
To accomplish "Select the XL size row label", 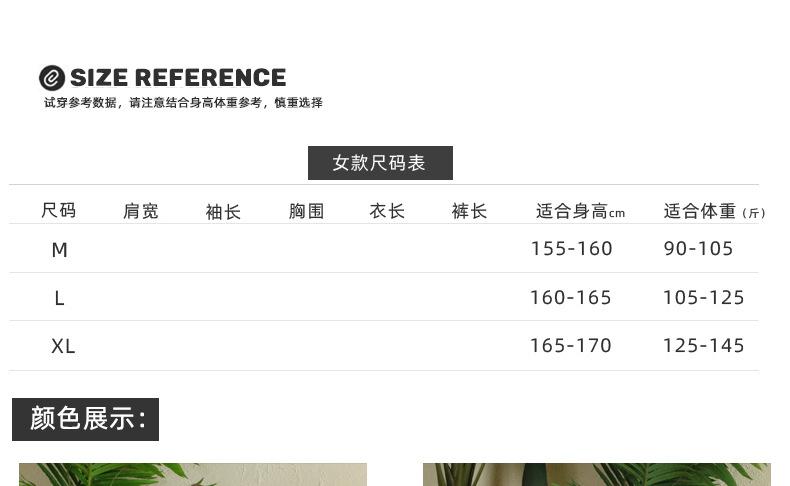I will click(x=63, y=346).
